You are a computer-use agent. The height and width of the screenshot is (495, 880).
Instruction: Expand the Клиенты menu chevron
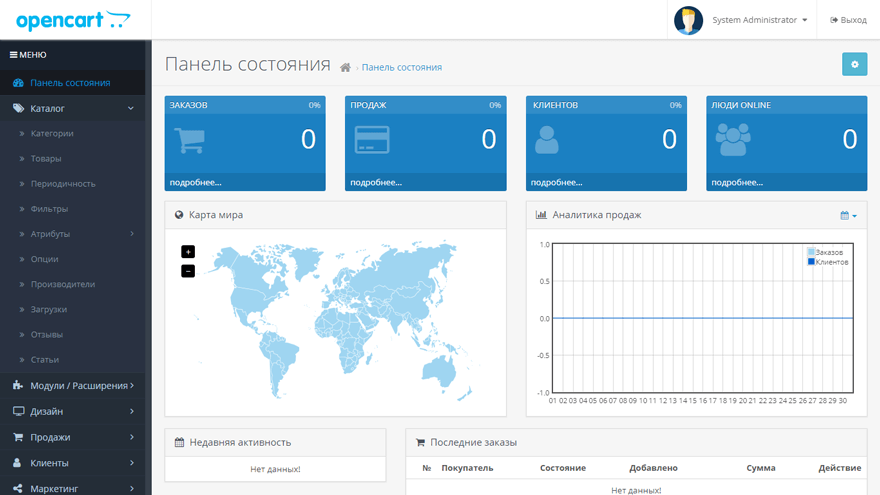point(132,463)
